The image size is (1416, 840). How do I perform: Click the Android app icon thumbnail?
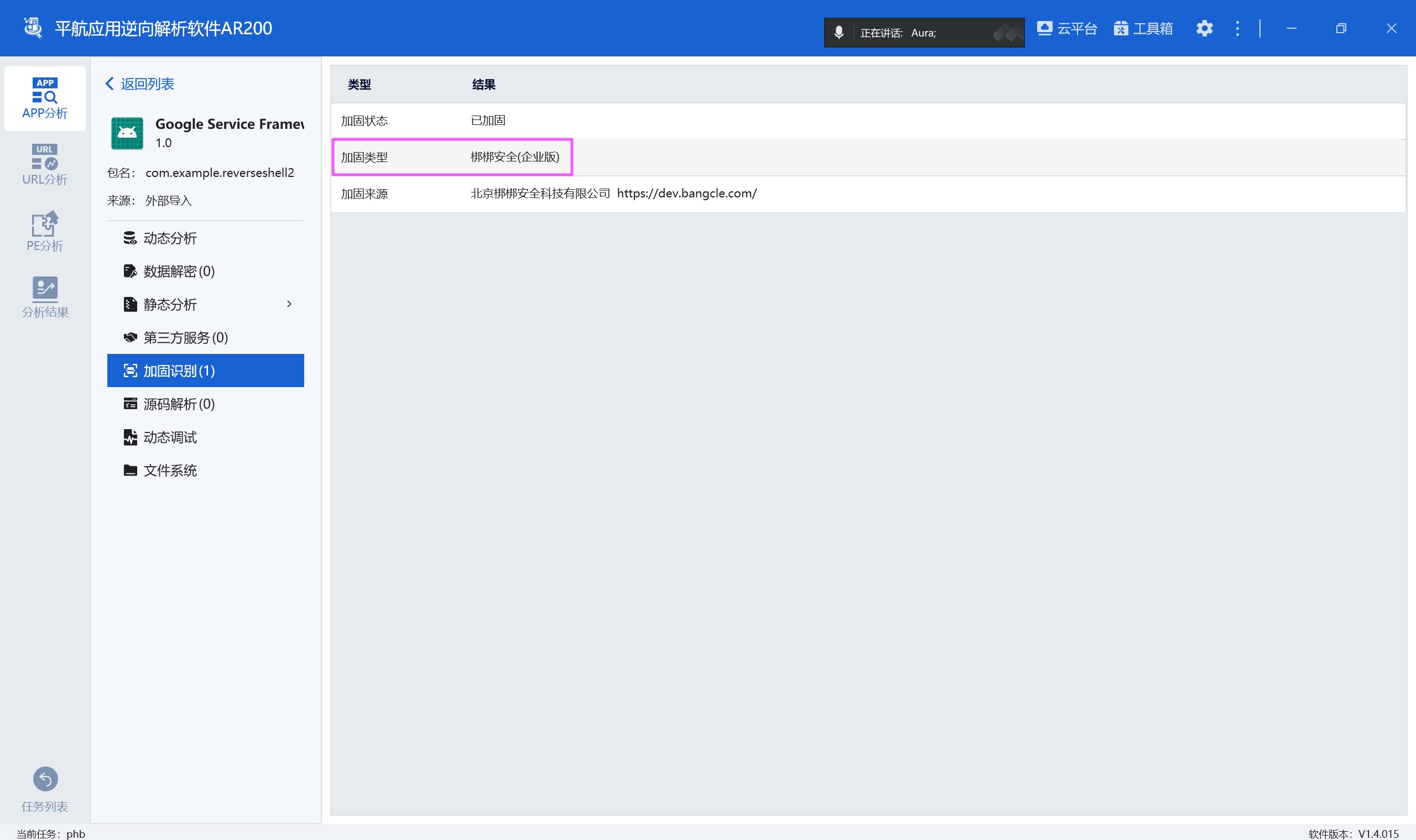(127, 133)
